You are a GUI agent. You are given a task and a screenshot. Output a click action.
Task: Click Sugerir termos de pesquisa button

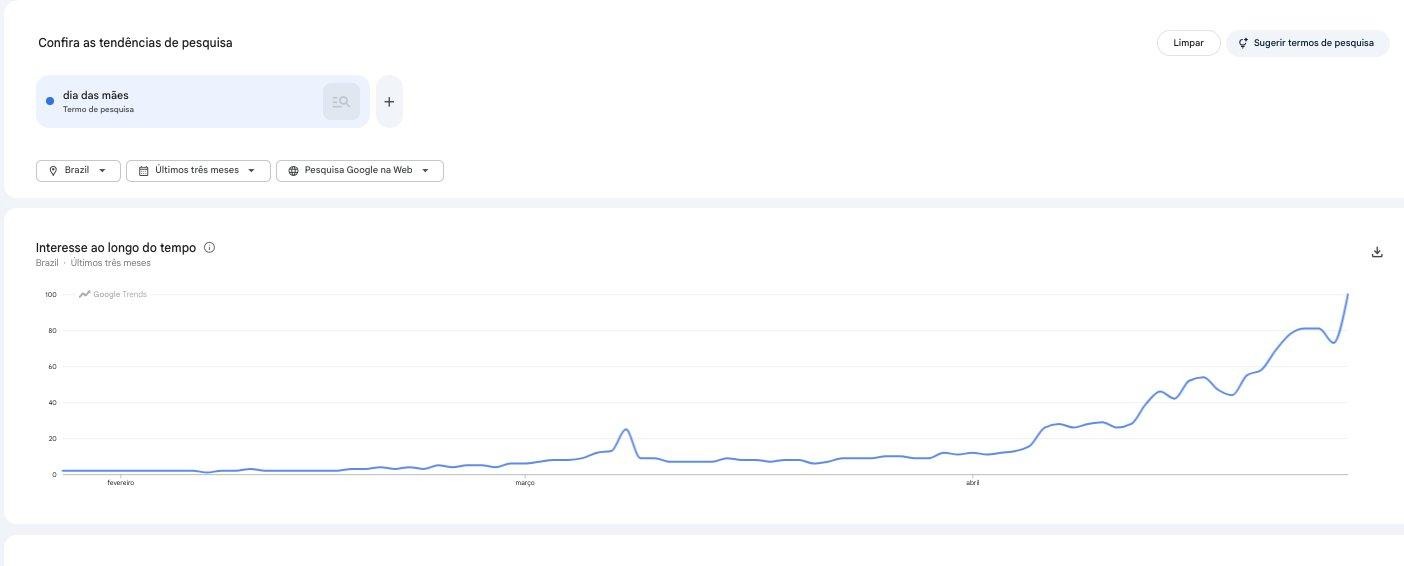1308,43
